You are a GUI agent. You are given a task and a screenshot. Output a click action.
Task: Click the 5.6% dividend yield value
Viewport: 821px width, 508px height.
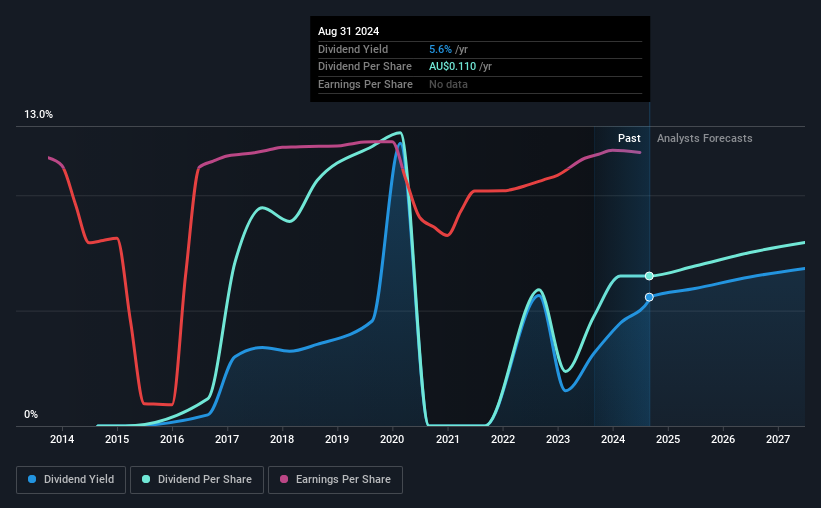[x=440, y=49]
